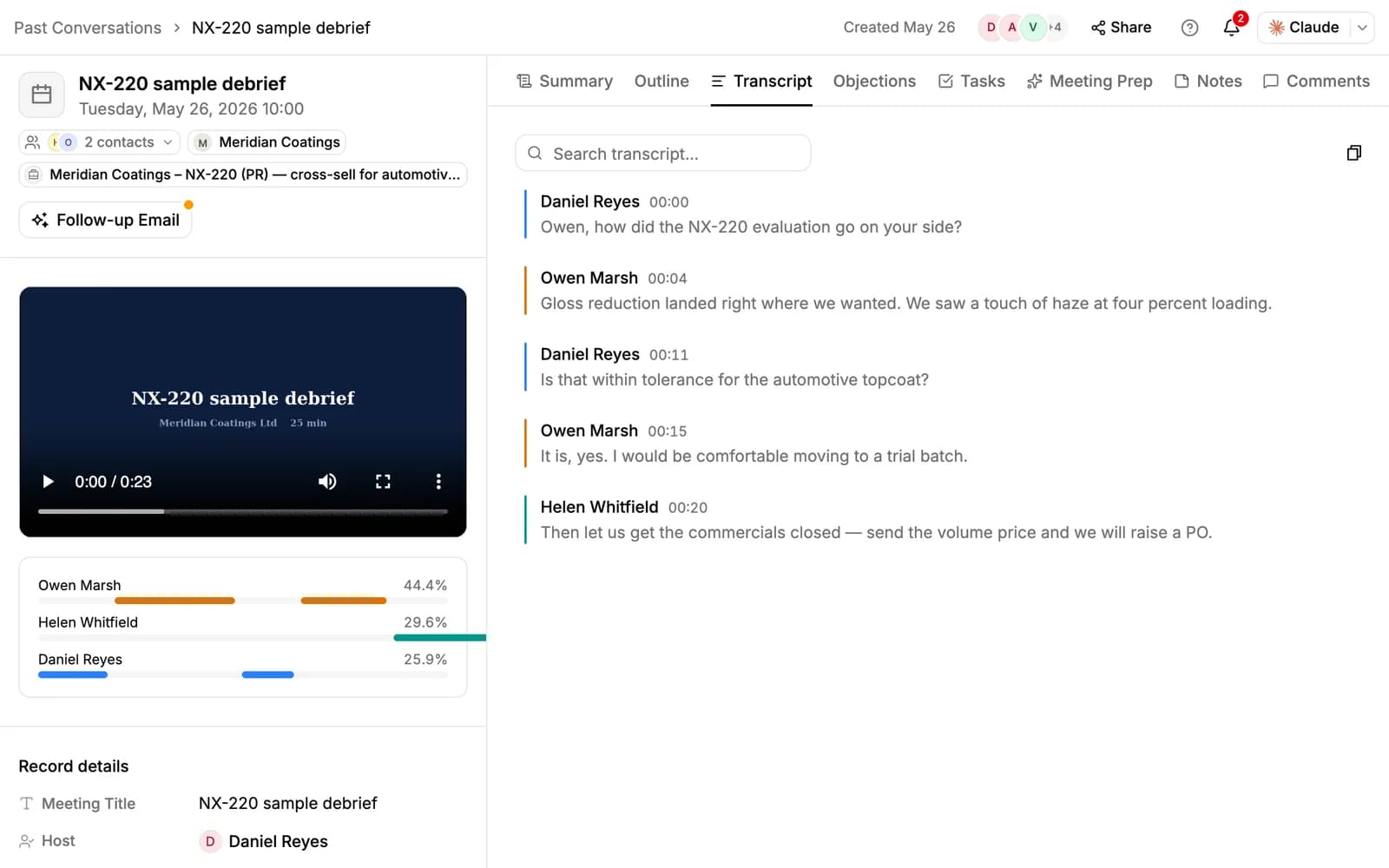Jump to Daniel Reyes 00:00 timestamp

point(668,202)
